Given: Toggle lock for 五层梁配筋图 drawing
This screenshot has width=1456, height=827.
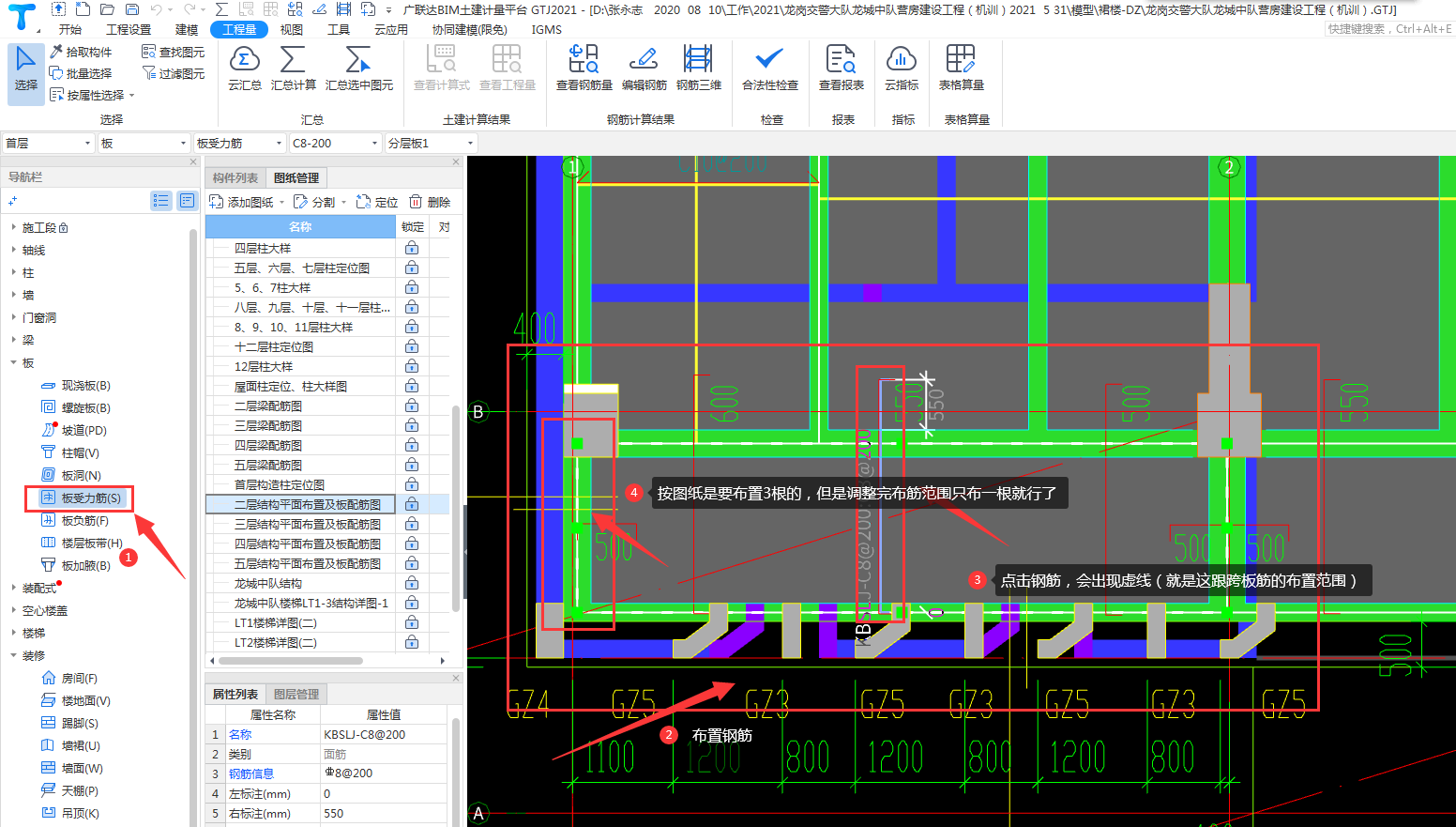Looking at the screenshot, I should (412, 465).
